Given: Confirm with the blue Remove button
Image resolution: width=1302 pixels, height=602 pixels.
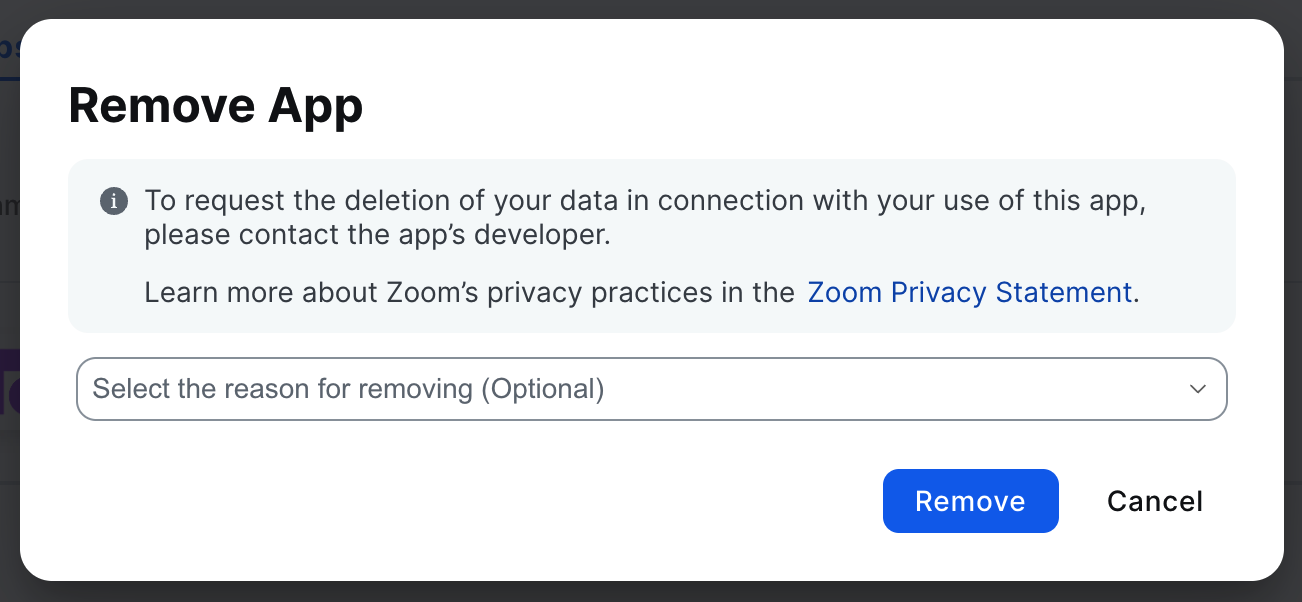Looking at the screenshot, I should [970, 501].
